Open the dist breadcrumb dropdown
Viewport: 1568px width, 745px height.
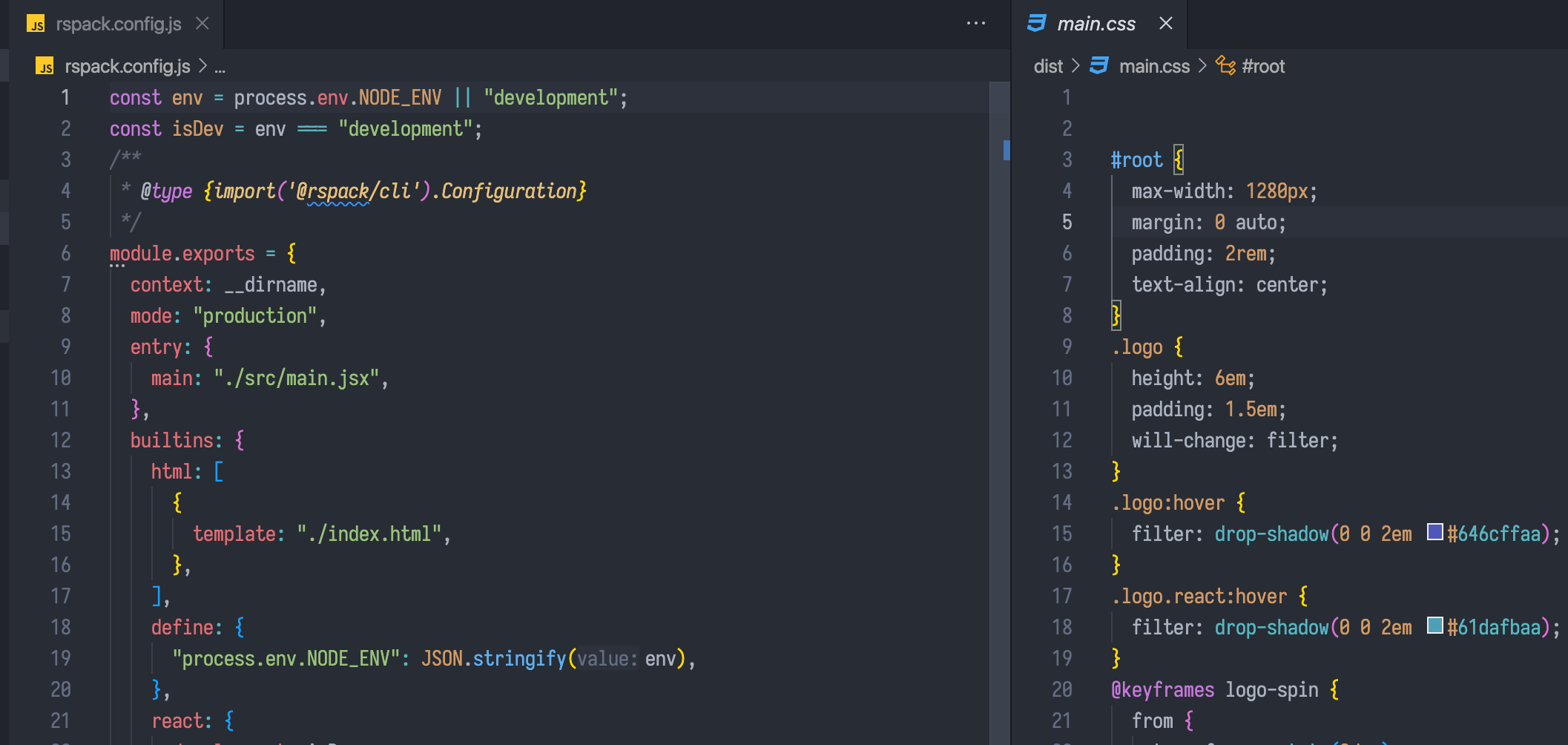click(1047, 66)
